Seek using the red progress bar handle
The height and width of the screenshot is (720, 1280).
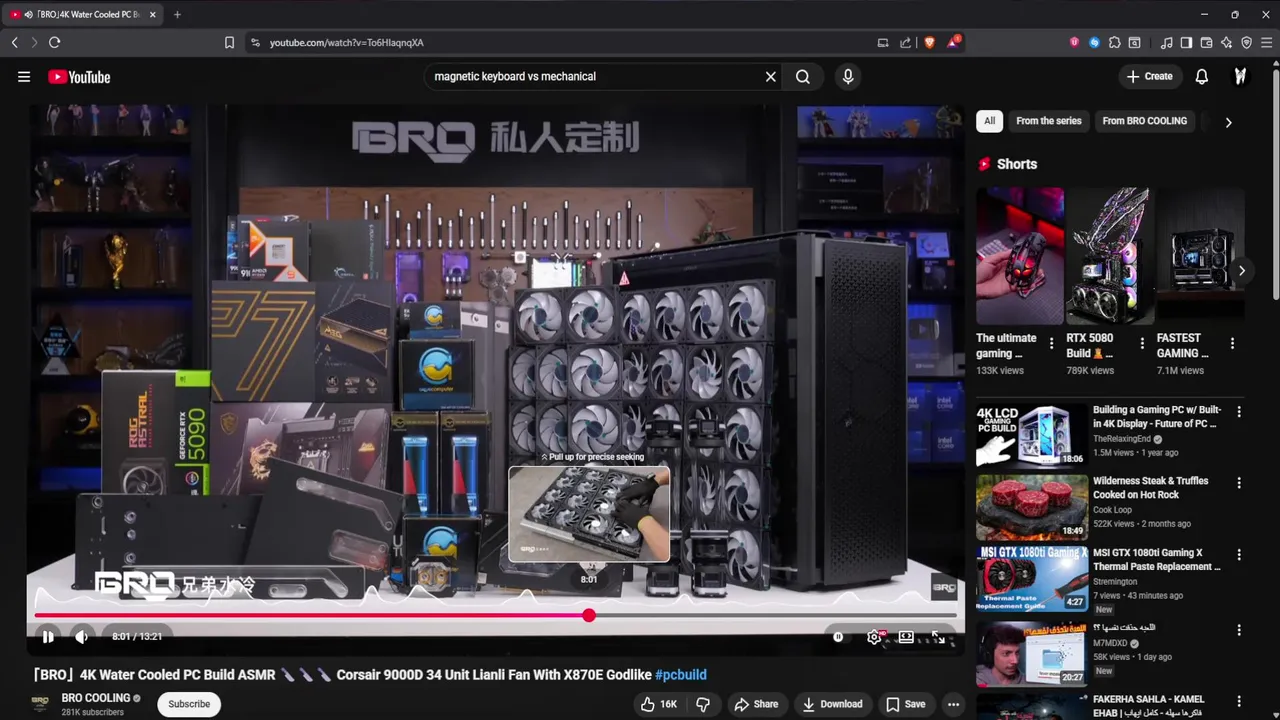589,615
